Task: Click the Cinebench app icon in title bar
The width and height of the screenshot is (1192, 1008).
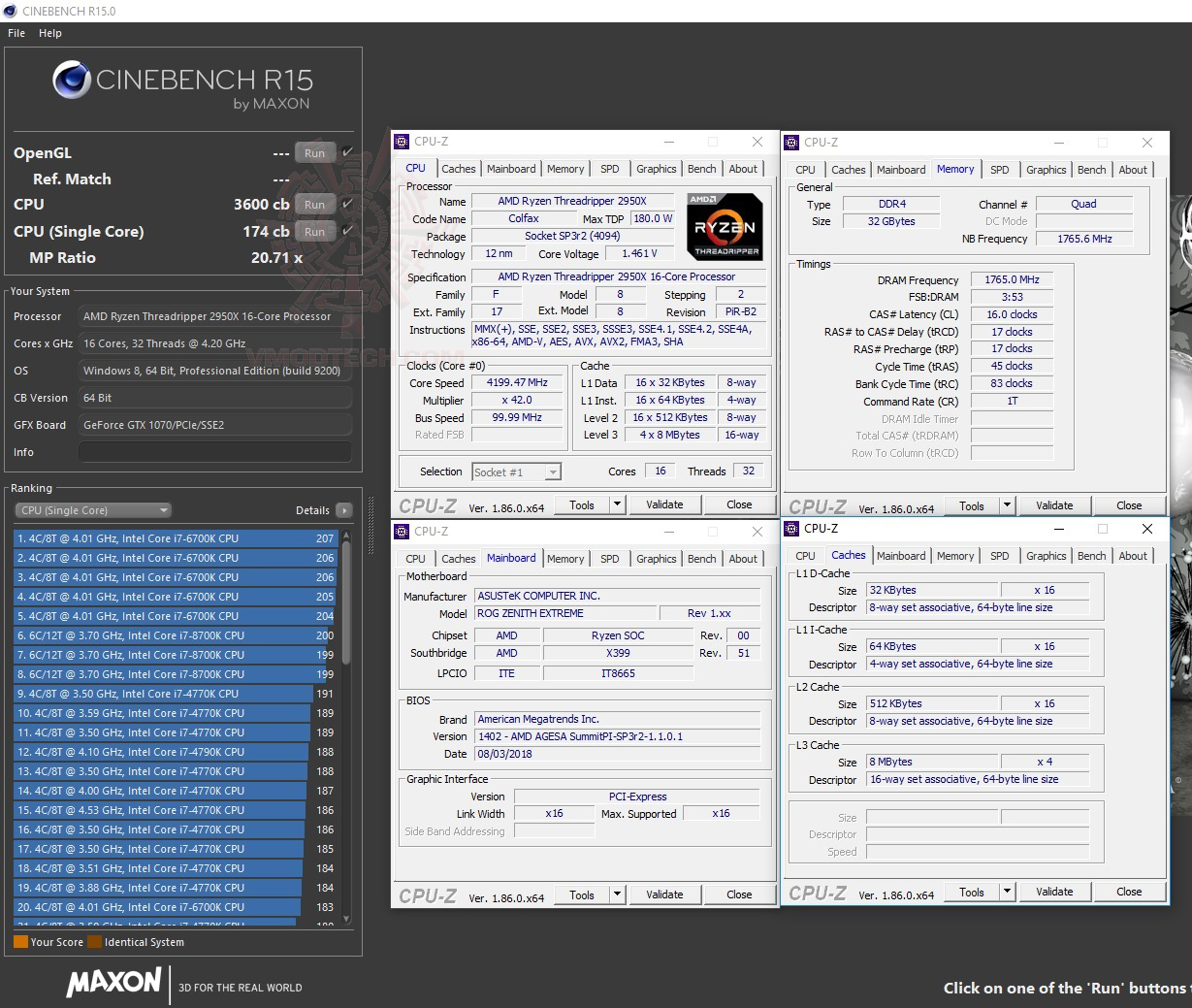Action: [x=10, y=11]
